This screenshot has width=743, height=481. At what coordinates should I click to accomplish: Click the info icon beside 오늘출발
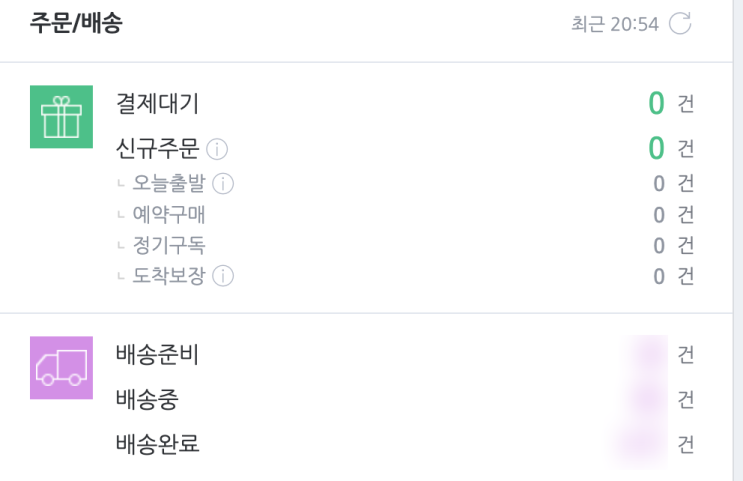(x=223, y=184)
